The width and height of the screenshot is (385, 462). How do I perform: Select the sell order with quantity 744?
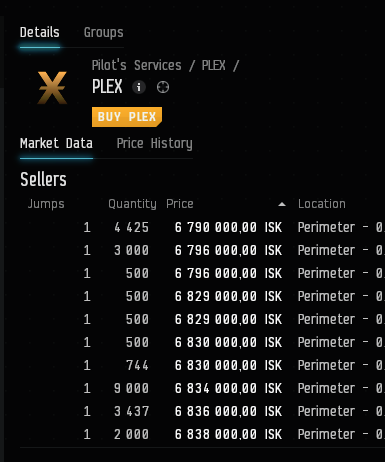coord(202,365)
